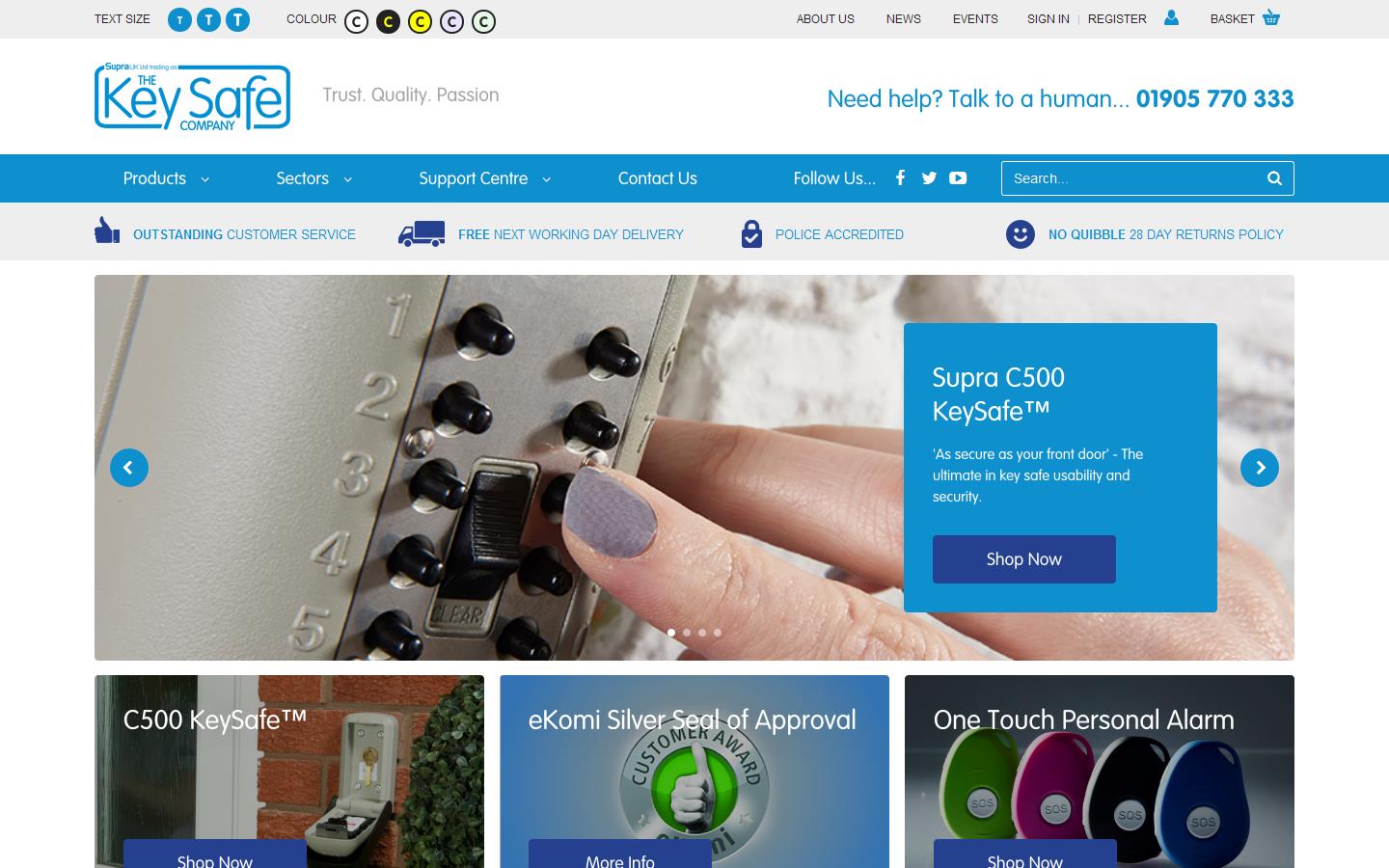Screen dimensions: 1389x868
Task: Open the Twitter follow icon
Action: coord(929,177)
